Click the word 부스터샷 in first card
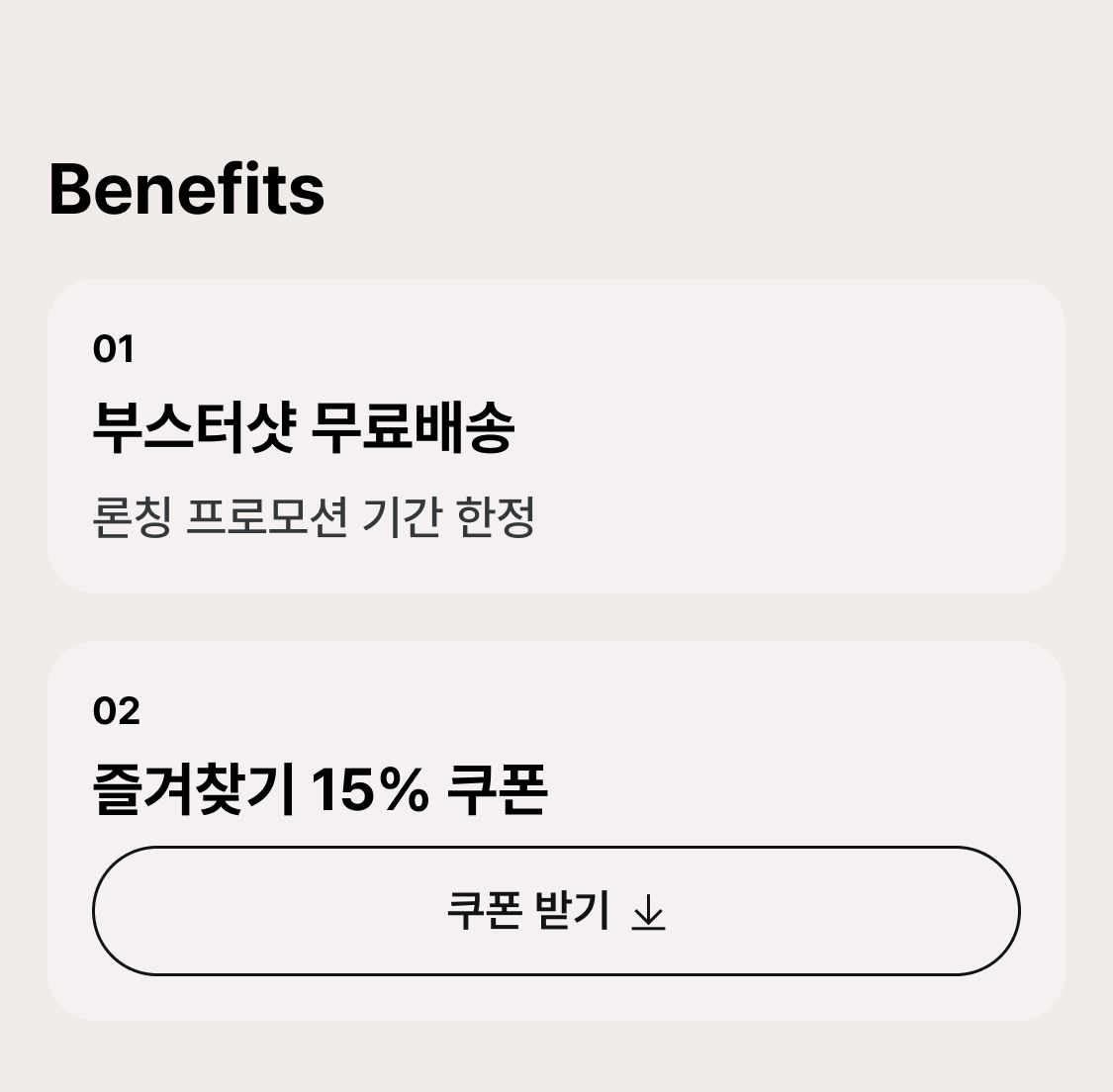1113x1092 pixels. [x=194, y=427]
